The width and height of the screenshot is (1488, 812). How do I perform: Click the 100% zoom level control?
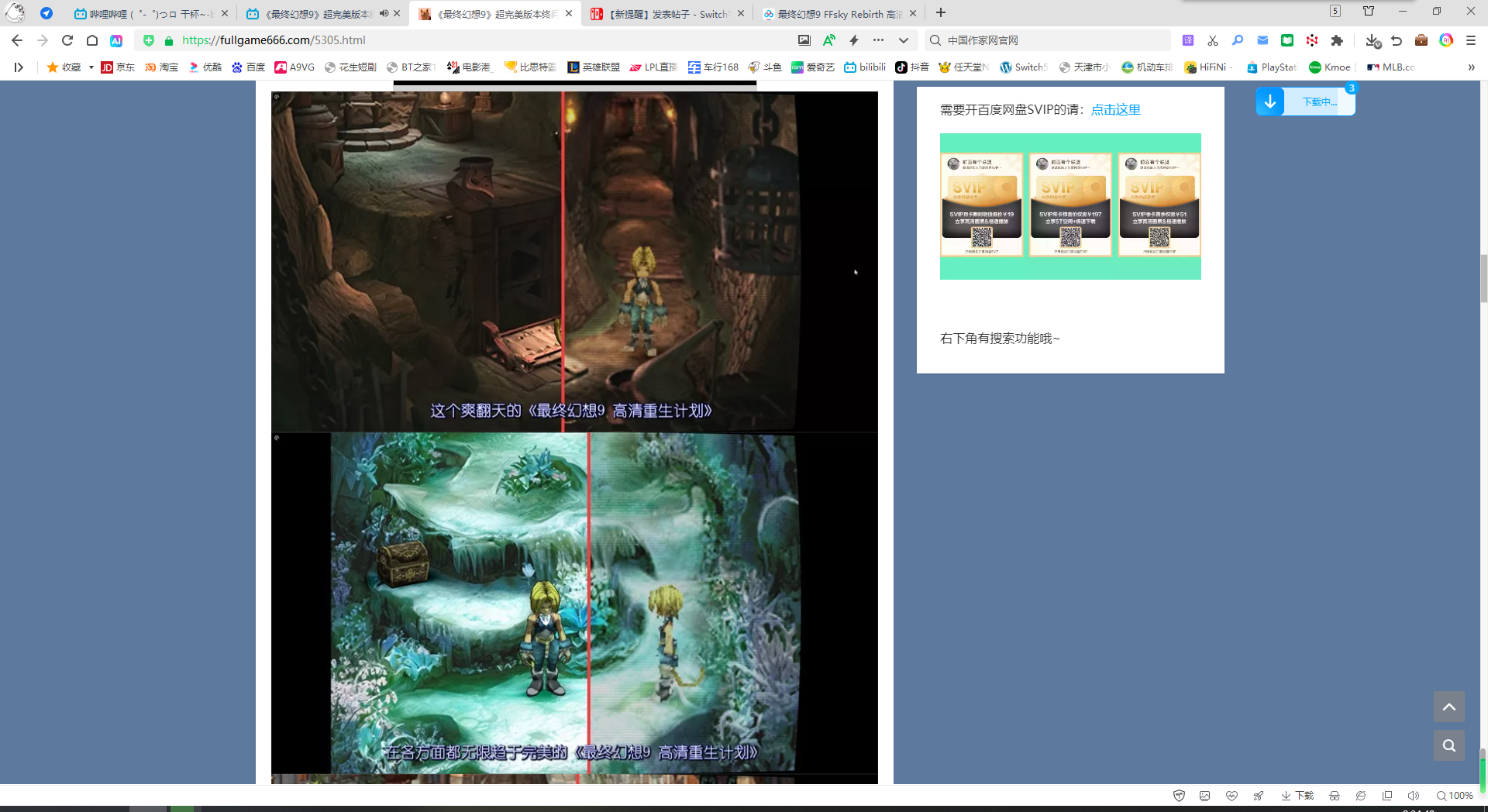tap(1455, 796)
